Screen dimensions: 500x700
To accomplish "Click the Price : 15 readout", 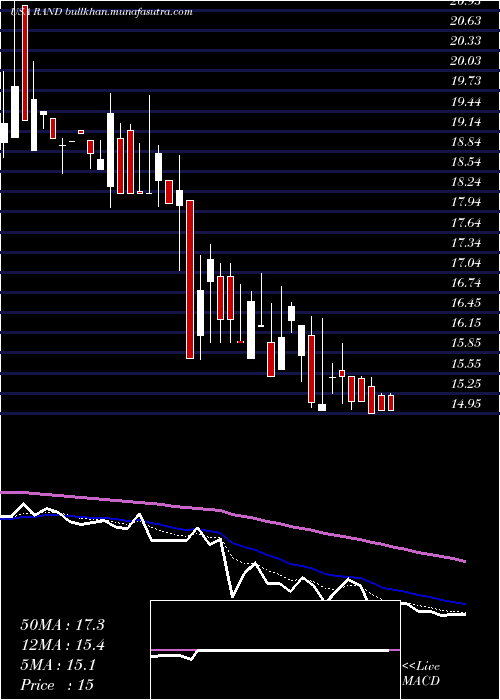I will (57, 685).
